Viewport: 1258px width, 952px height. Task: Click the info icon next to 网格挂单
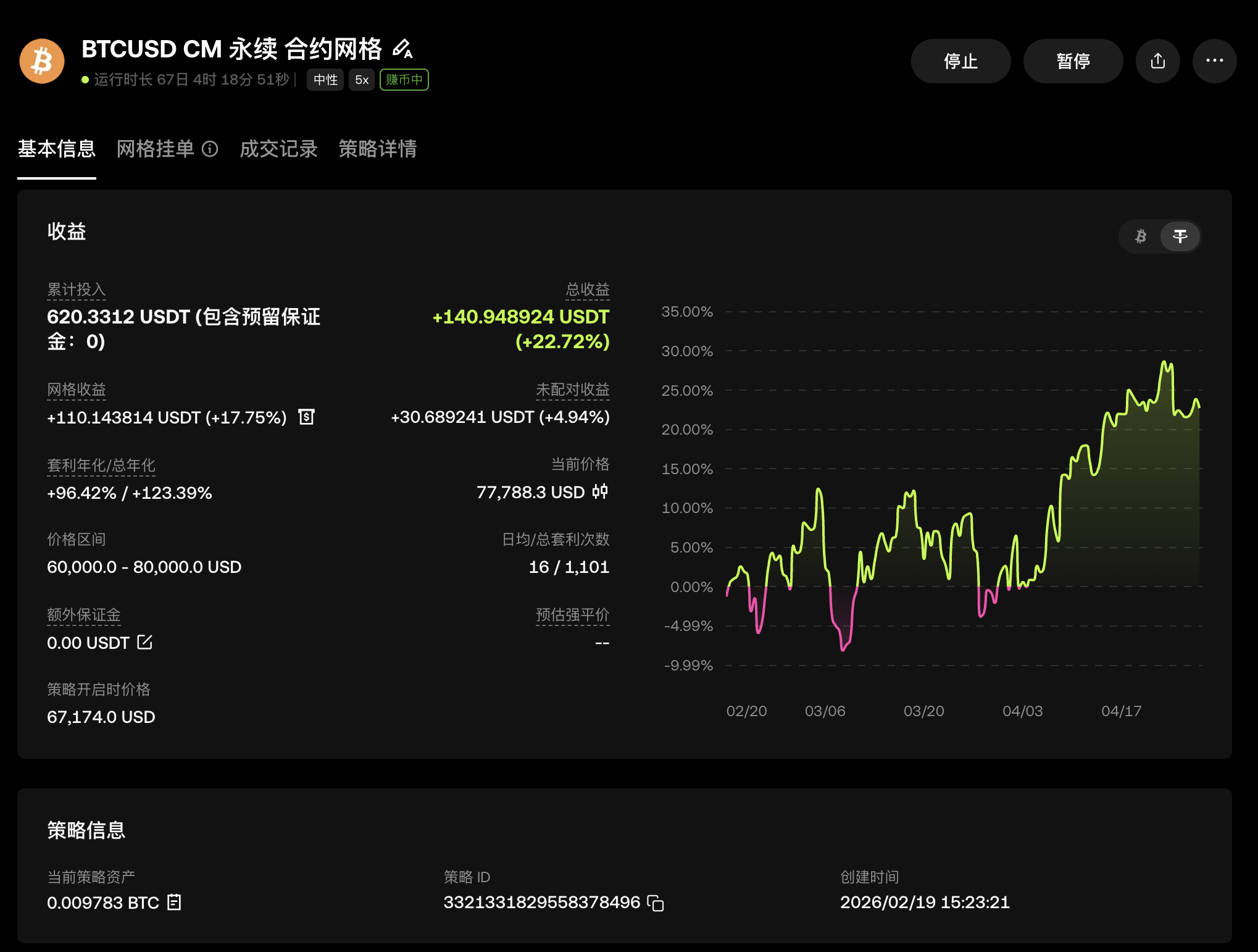coord(210,149)
